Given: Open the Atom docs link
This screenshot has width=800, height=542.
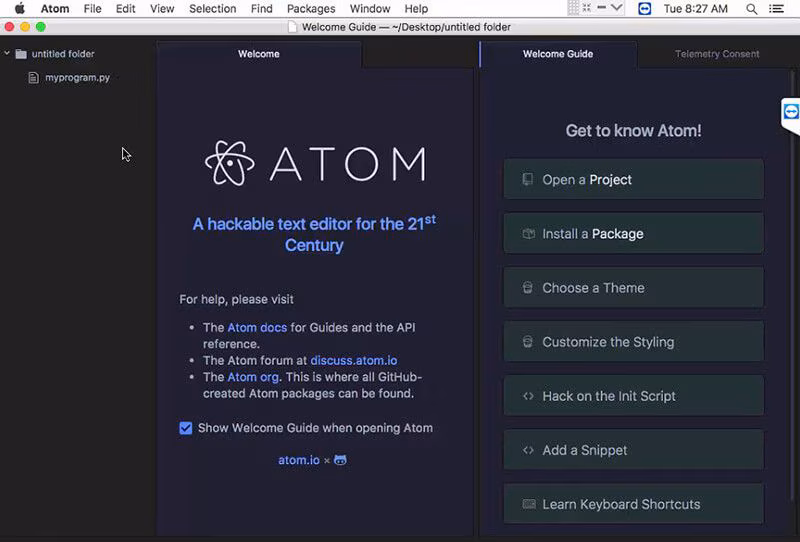Looking at the screenshot, I should (257, 327).
